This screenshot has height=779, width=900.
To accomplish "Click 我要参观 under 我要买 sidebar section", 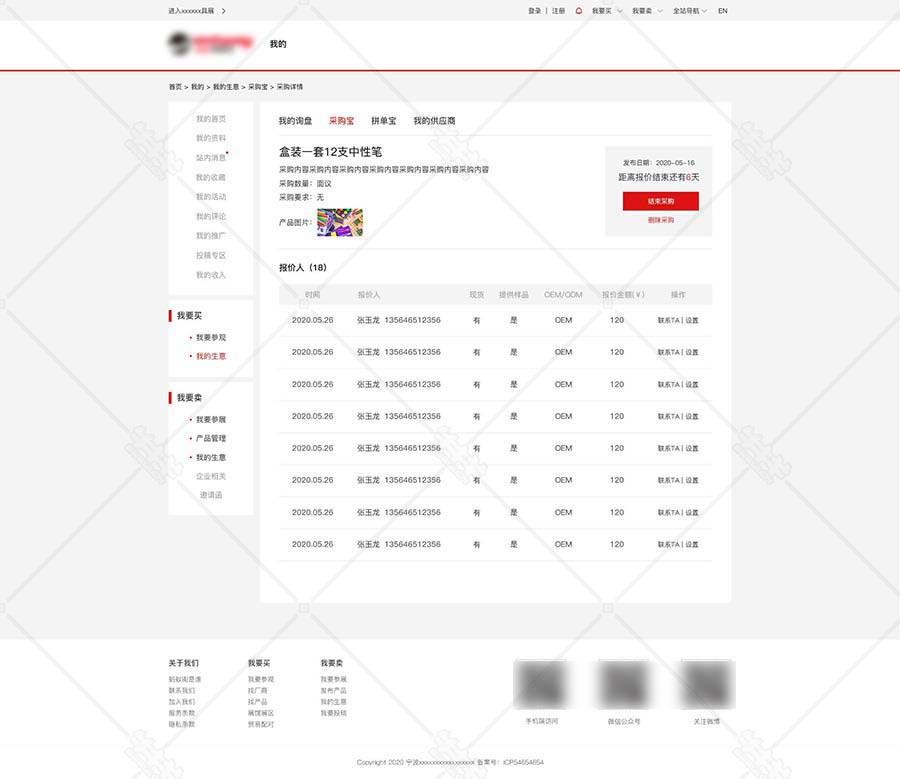I will point(211,338).
